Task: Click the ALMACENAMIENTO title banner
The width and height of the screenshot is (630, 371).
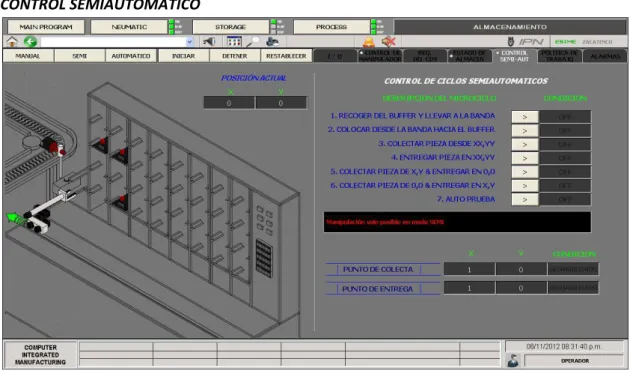Action: pos(510,27)
